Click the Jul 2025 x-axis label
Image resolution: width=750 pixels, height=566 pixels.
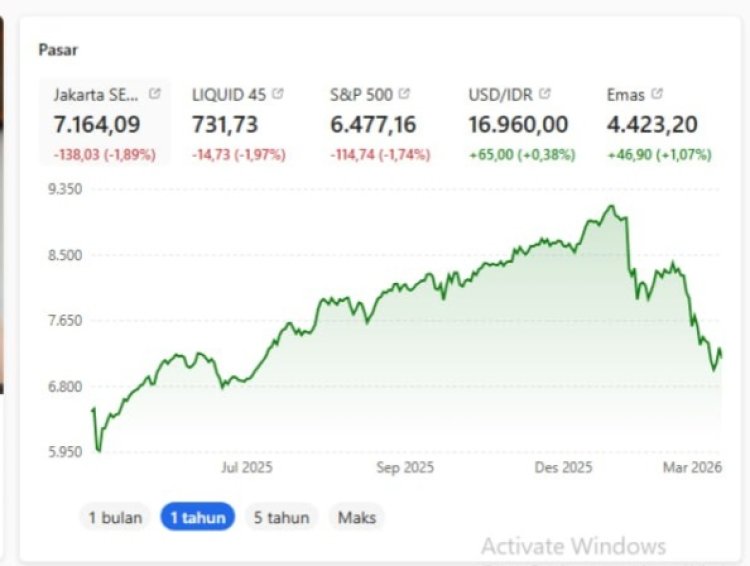(x=247, y=467)
